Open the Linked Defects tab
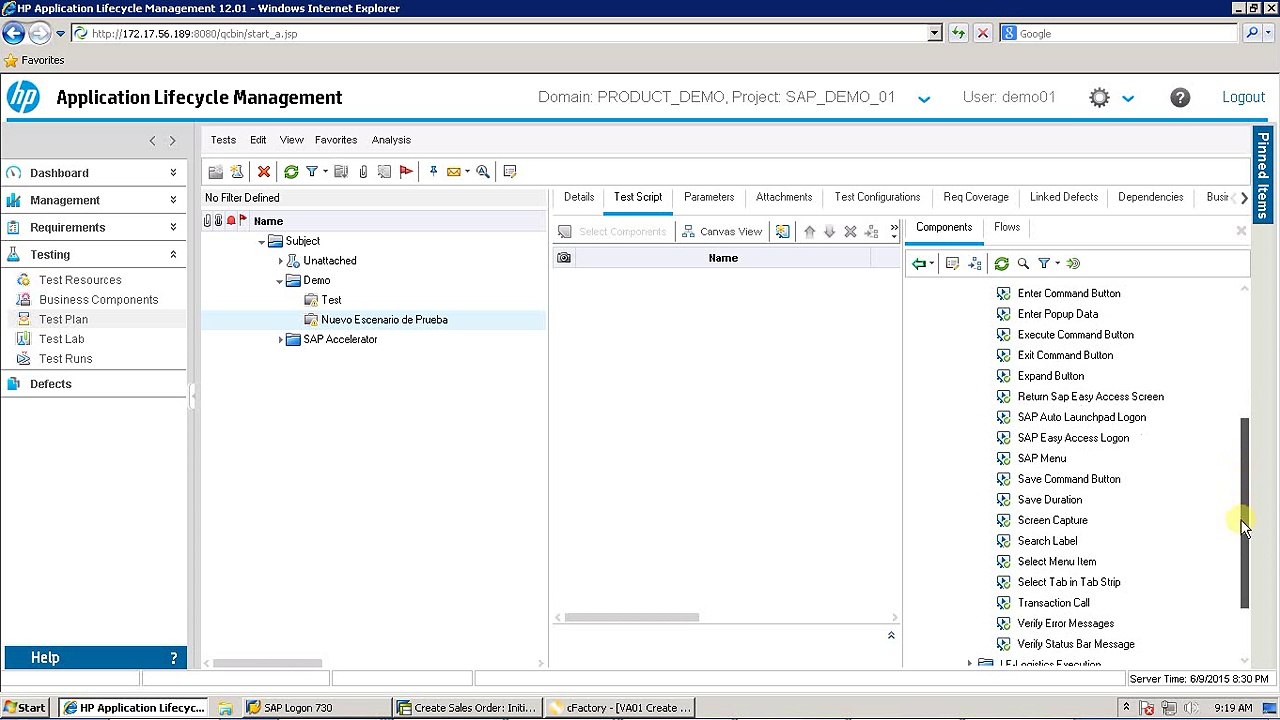This screenshot has height=720, width=1280. pos(1064,197)
